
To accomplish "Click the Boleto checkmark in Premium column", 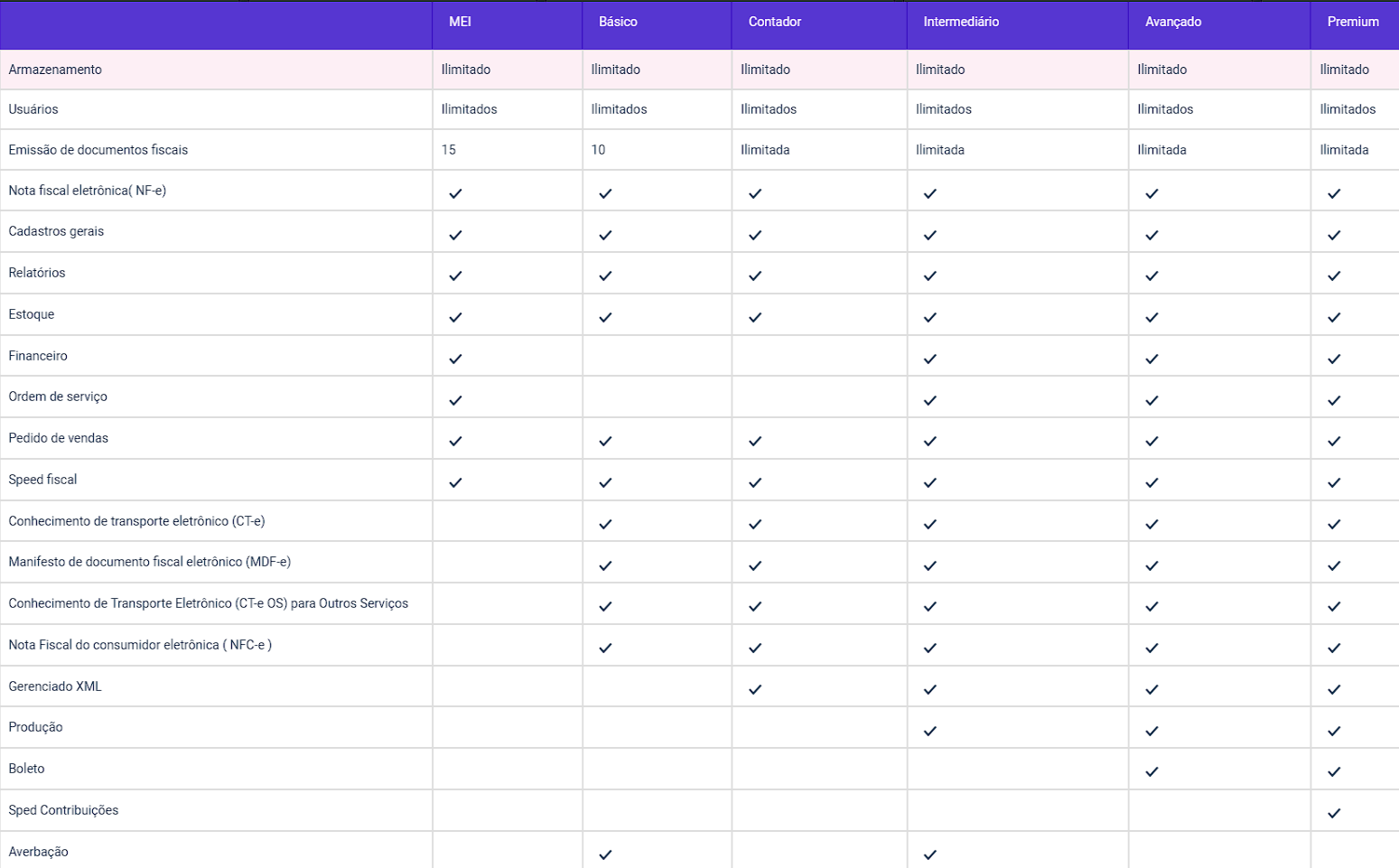I will coord(1334,771).
